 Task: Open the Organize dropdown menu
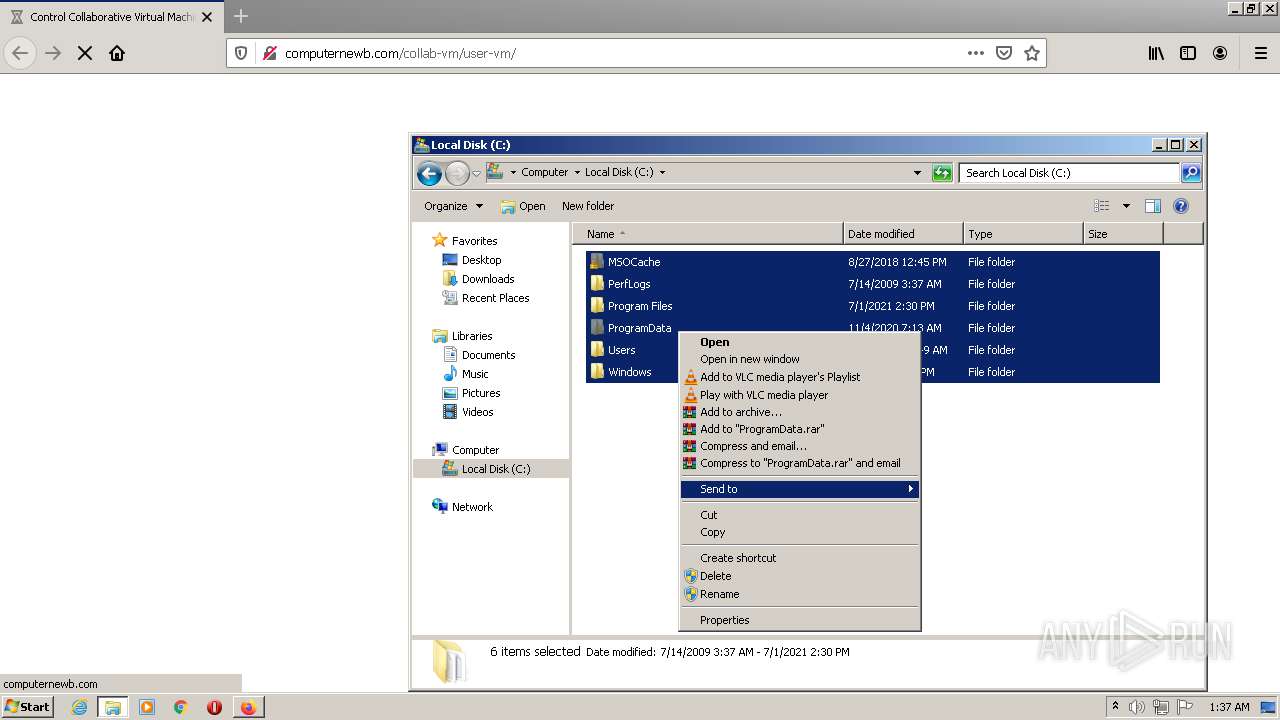453,206
